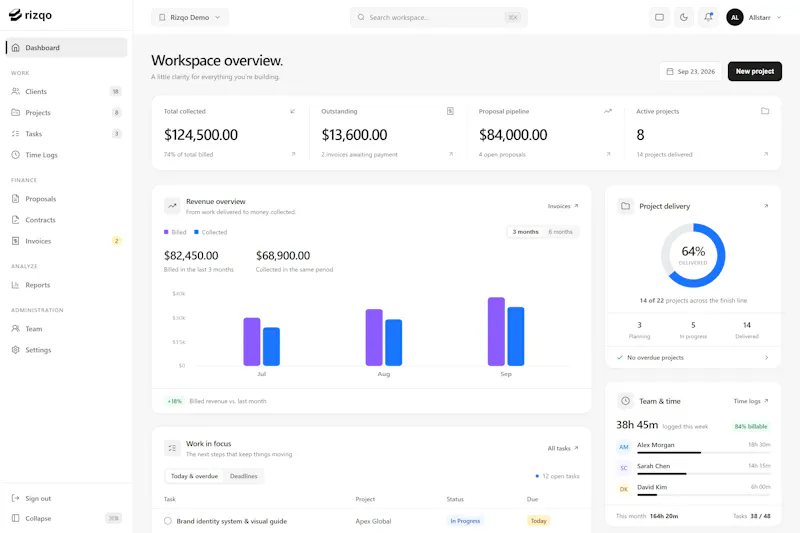Click the 84% billable badge

point(751,426)
